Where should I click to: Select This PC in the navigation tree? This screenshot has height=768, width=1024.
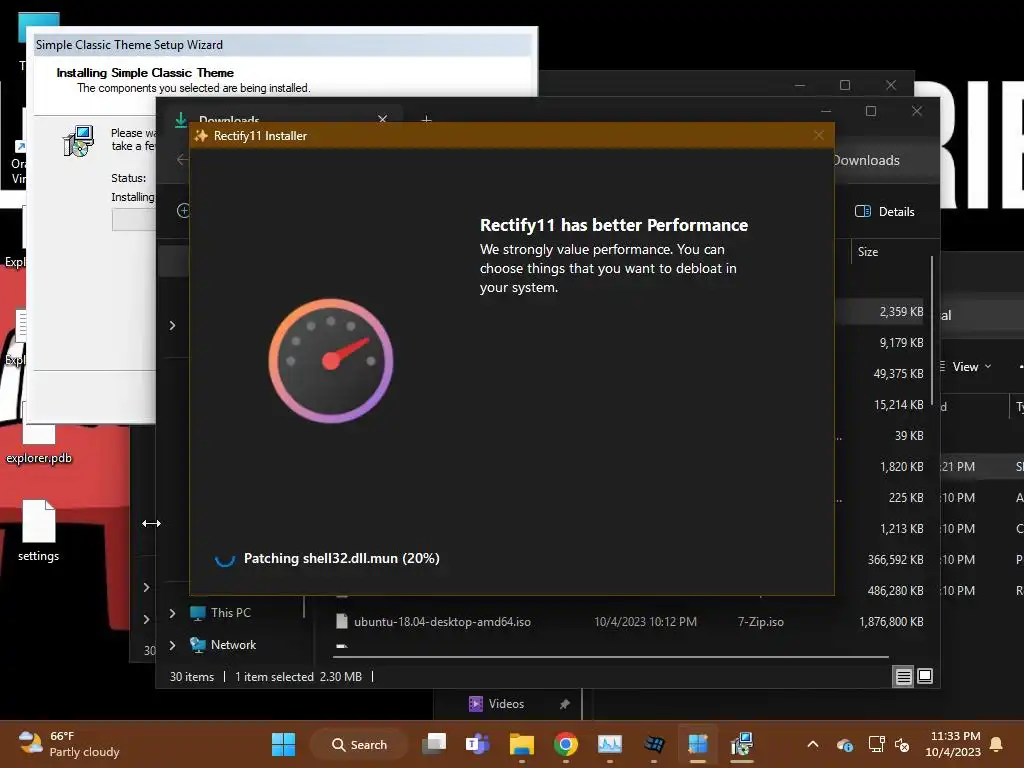coord(231,613)
